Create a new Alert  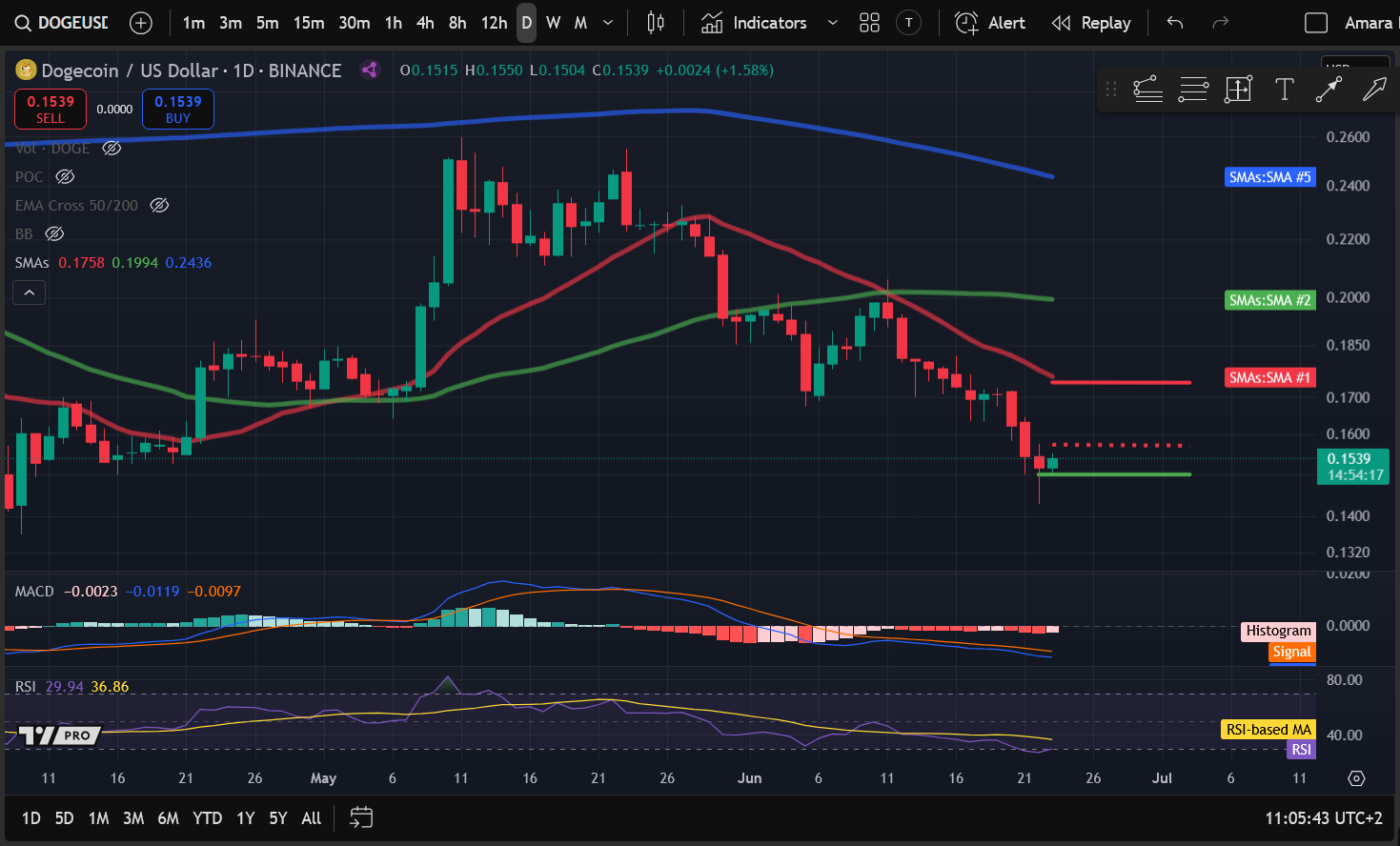(x=990, y=23)
